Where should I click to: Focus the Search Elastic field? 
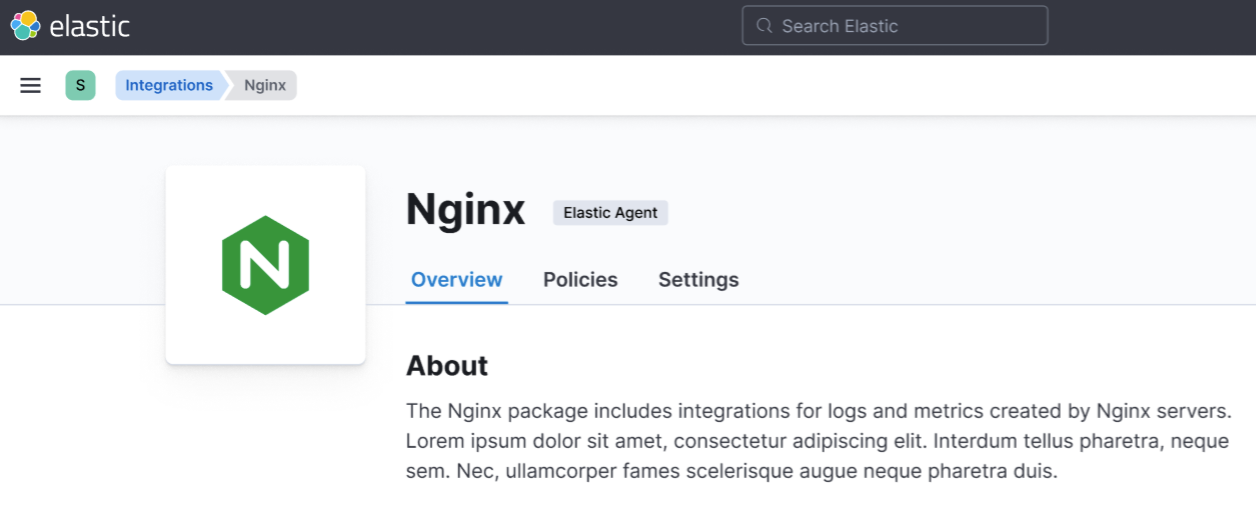[x=895, y=26]
